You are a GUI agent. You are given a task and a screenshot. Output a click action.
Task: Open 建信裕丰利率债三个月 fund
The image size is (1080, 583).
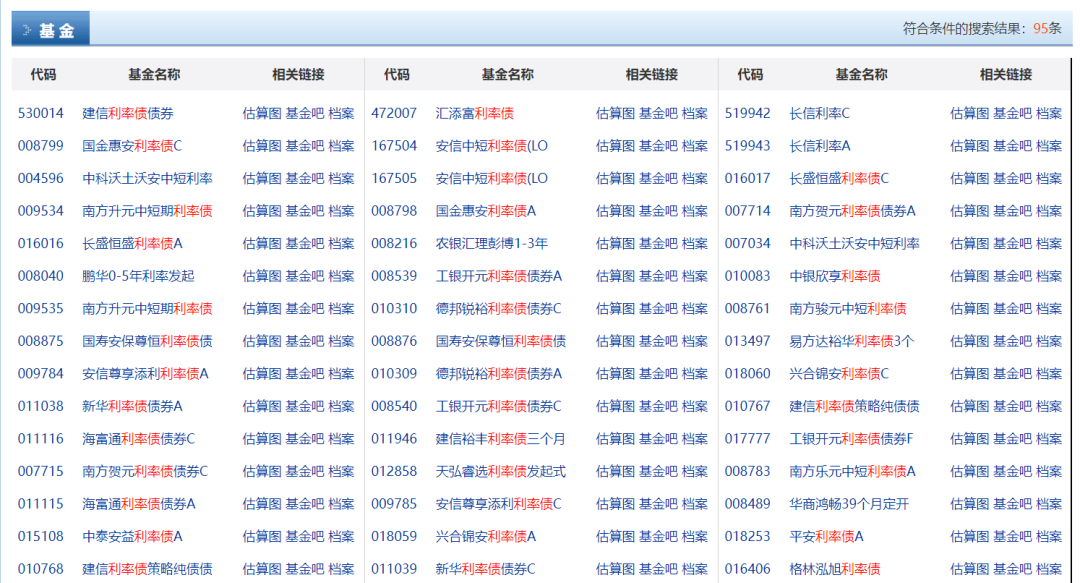pos(501,438)
